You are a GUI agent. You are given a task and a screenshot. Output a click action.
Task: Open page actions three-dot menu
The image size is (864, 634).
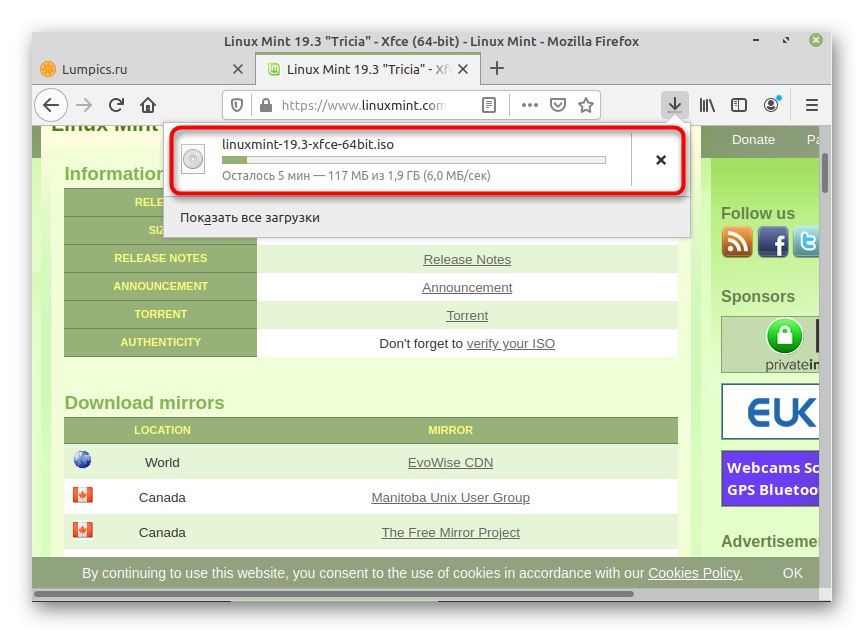pyautogui.click(x=530, y=105)
